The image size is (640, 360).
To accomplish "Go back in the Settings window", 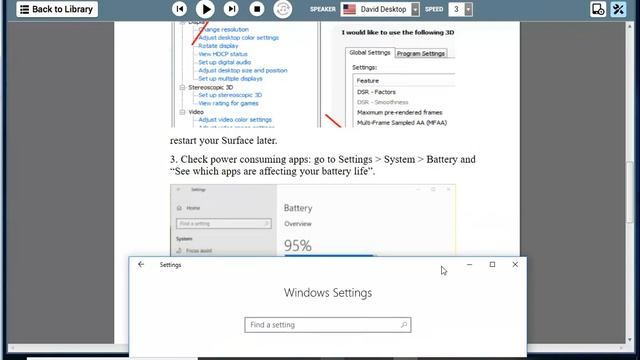I will pos(141,264).
